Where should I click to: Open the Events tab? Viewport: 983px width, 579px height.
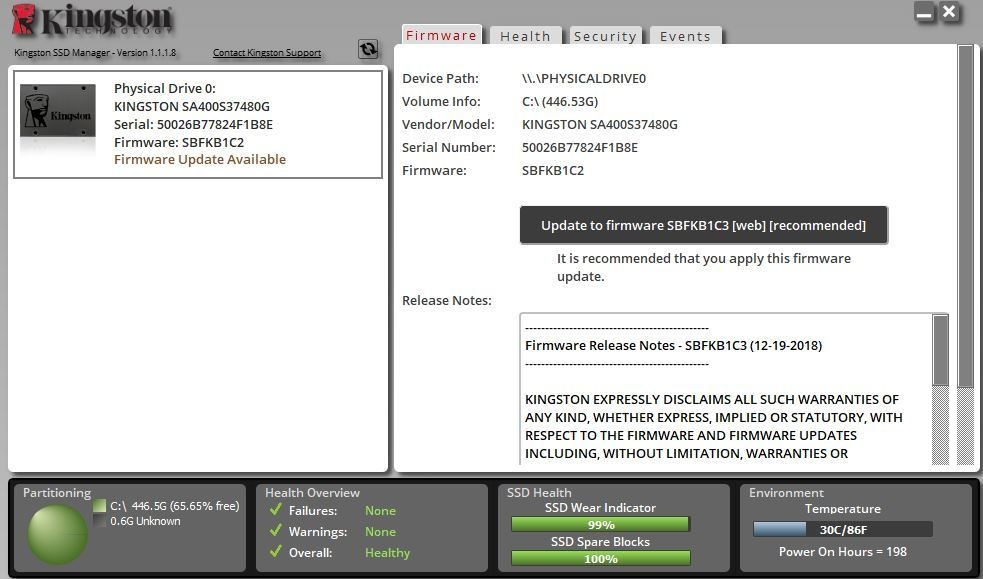pyautogui.click(x=685, y=36)
